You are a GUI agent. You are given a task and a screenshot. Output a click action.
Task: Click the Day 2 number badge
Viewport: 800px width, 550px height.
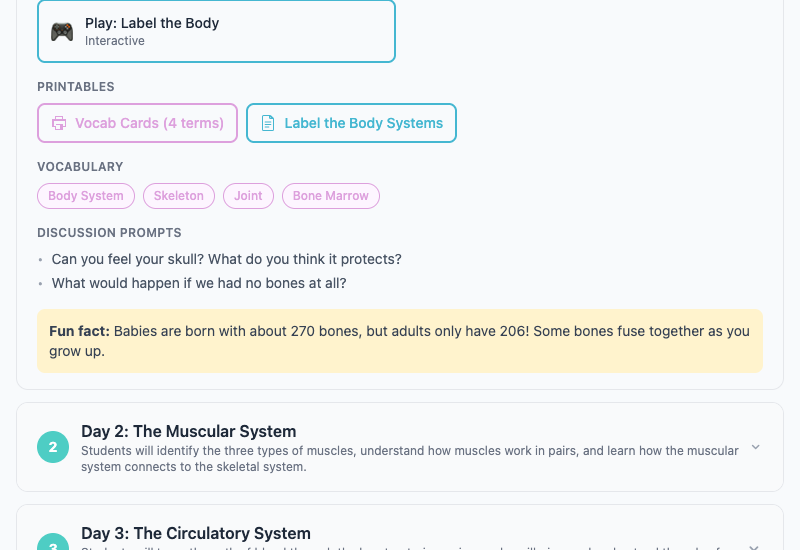pos(52,447)
